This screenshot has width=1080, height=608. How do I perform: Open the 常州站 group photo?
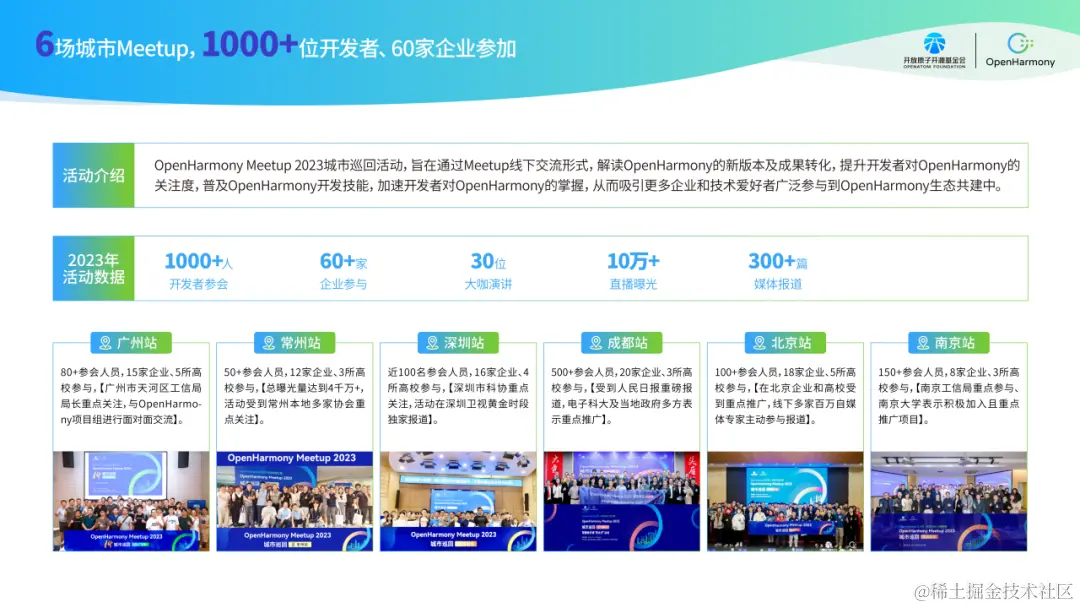pos(295,501)
